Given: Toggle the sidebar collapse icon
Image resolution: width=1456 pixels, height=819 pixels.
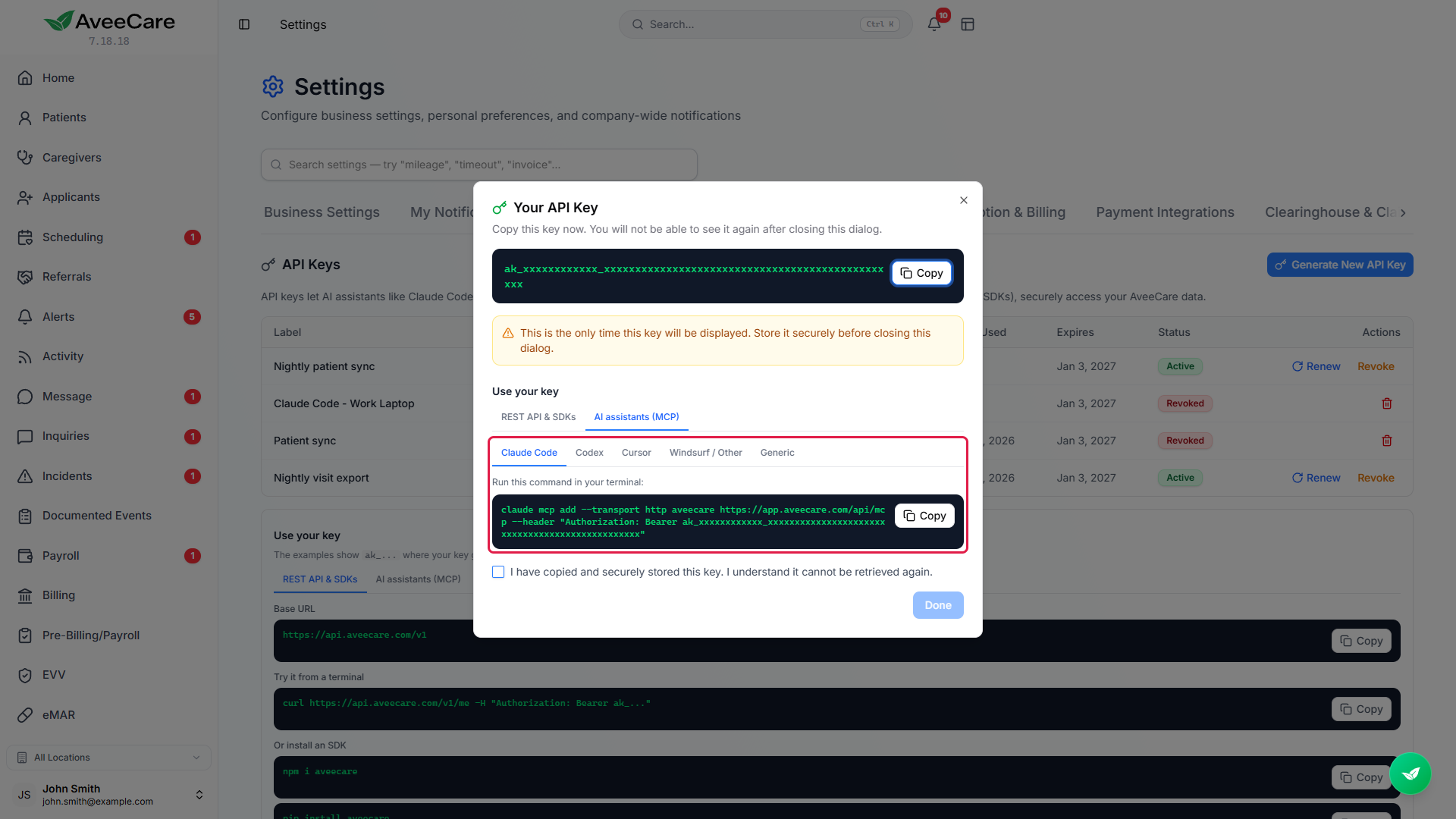Looking at the screenshot, I should point(244,24).
